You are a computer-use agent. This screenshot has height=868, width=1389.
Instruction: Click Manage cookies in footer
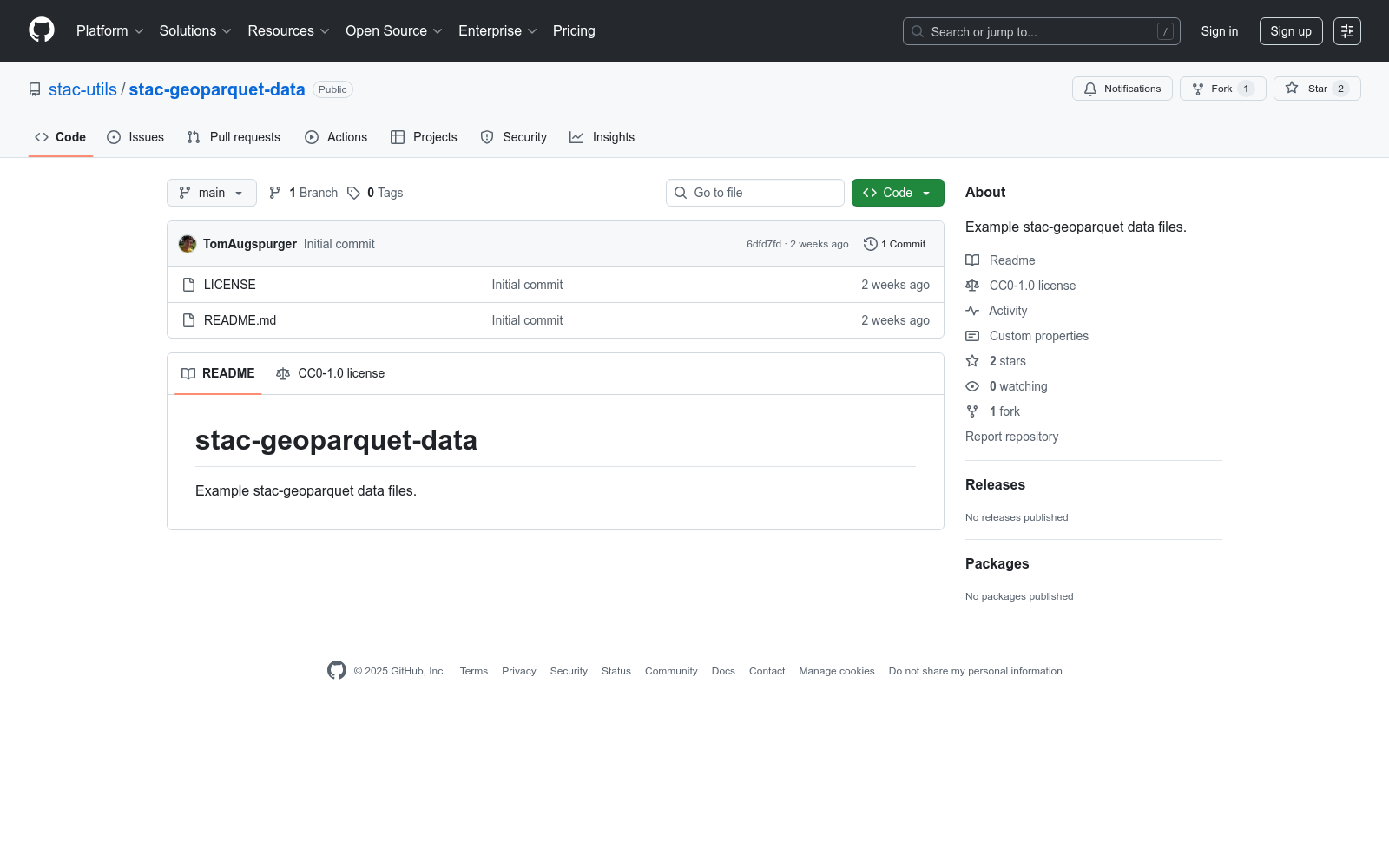837,671
